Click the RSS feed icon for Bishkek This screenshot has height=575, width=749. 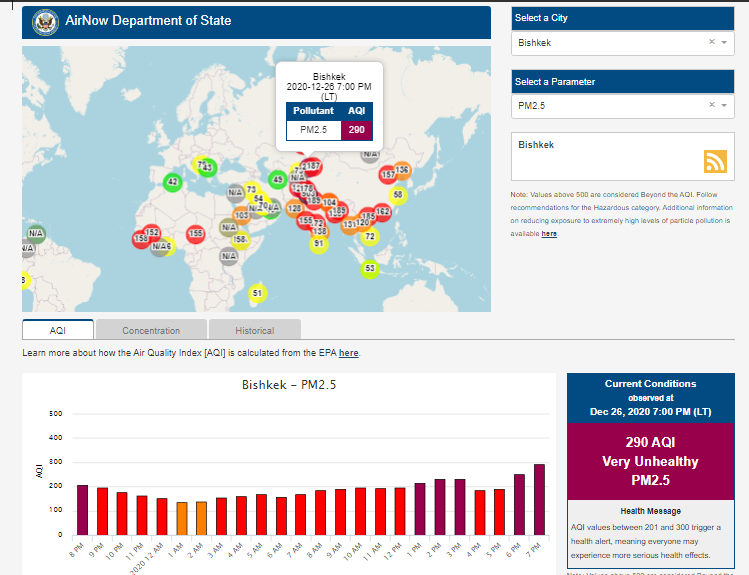715,162
